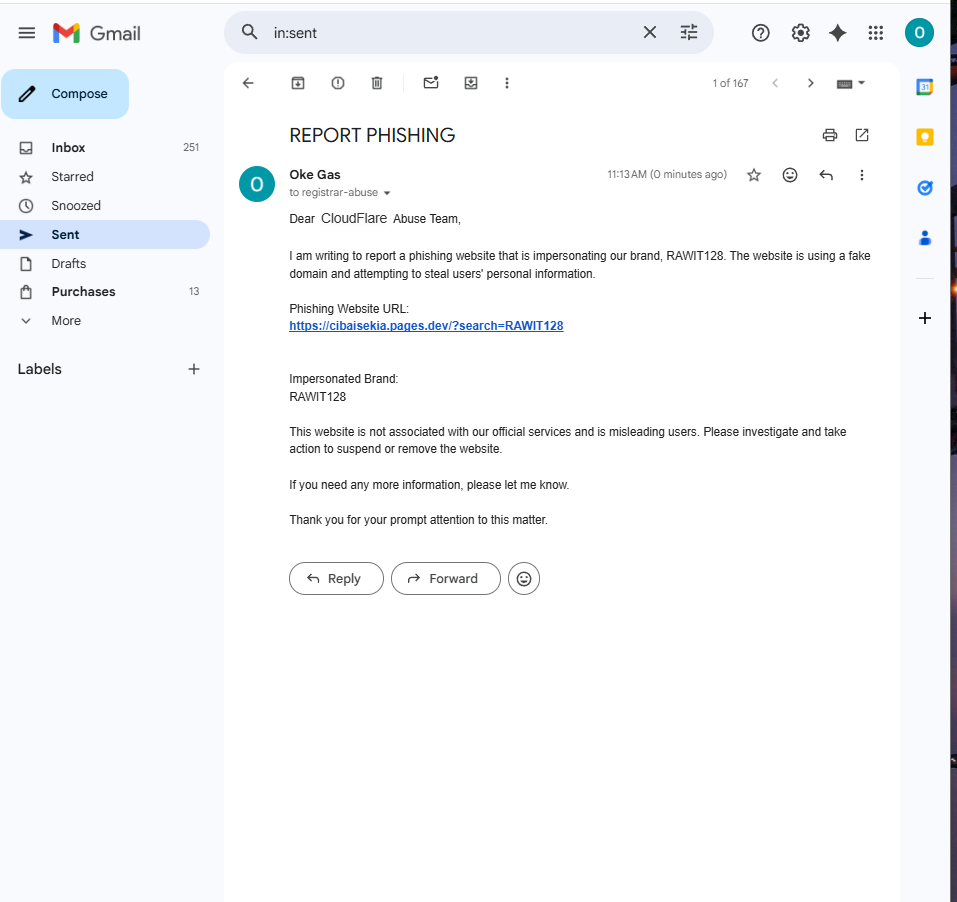Open the Purchases category
This screenshot has height=902, width=957.
(105, 292)
